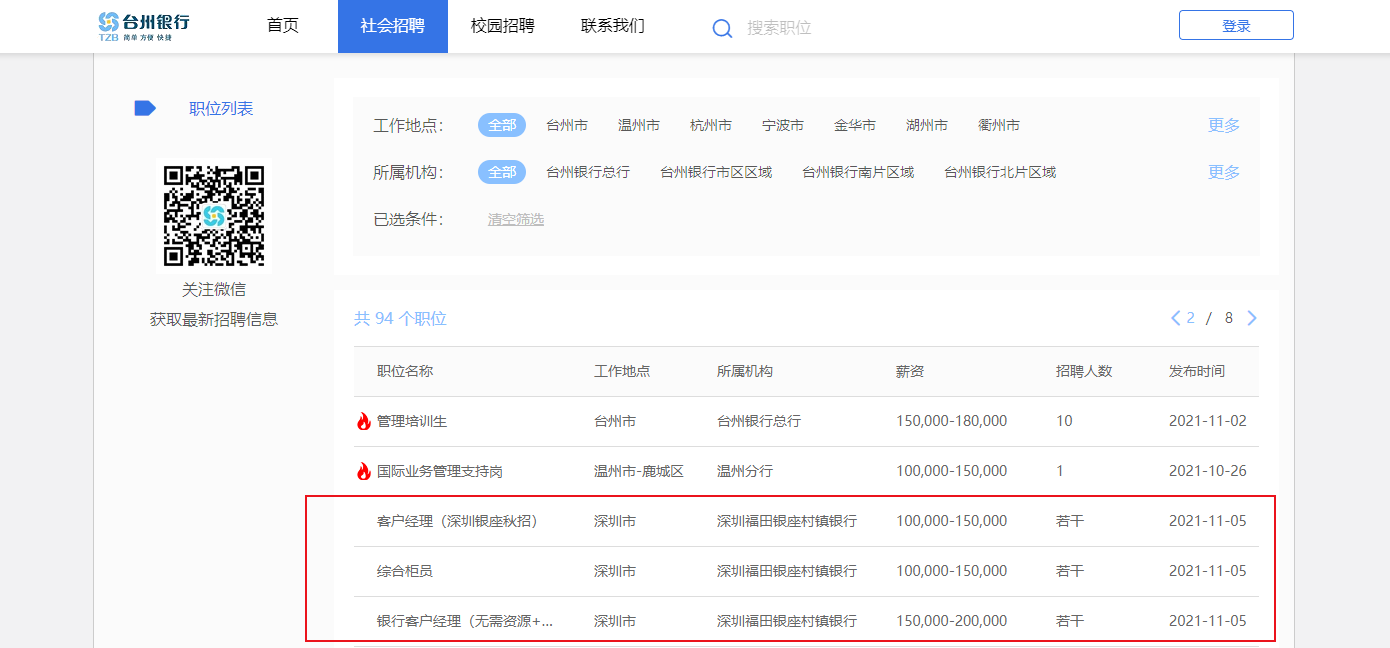Viewport: 1390px width, 648px height.
Task: Filter institution by 台州银行北片区域
Action: point(1000,172)
